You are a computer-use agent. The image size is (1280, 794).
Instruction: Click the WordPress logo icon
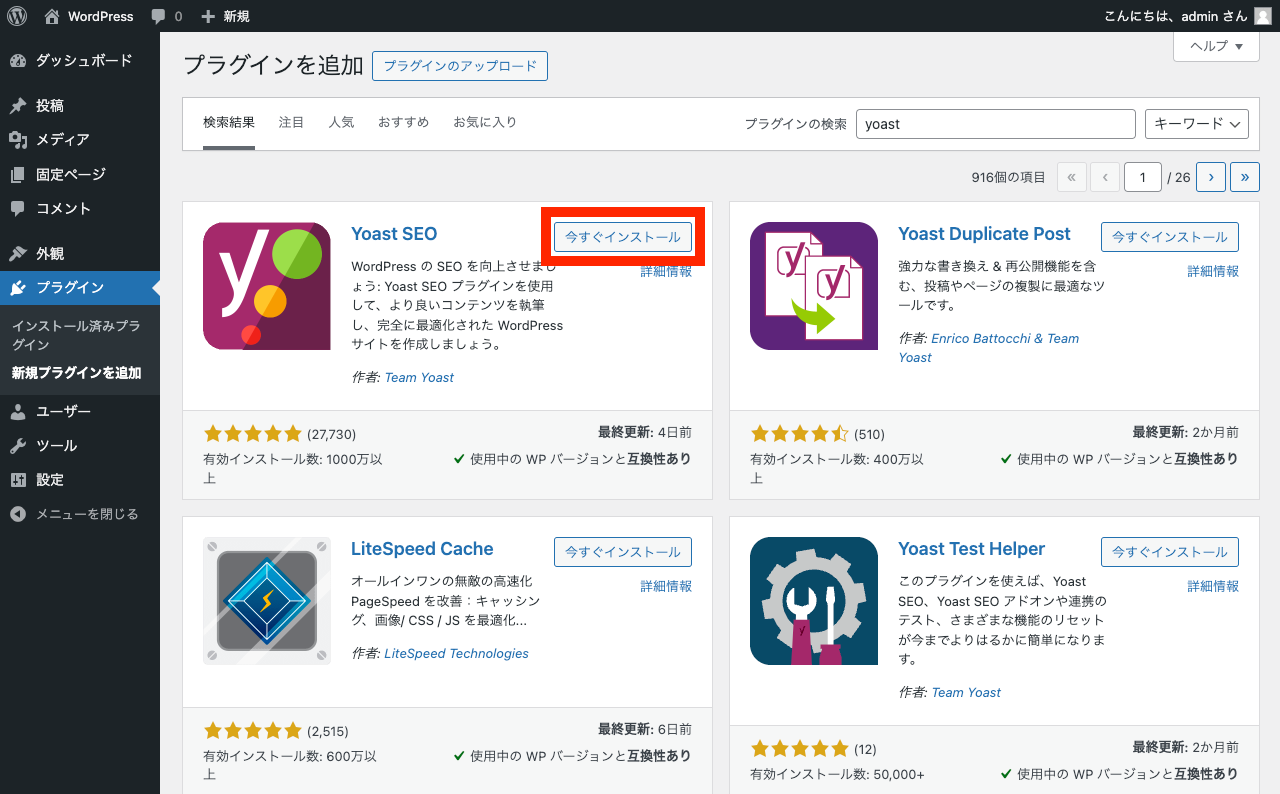pyautogui.click(x=16, y=16)
